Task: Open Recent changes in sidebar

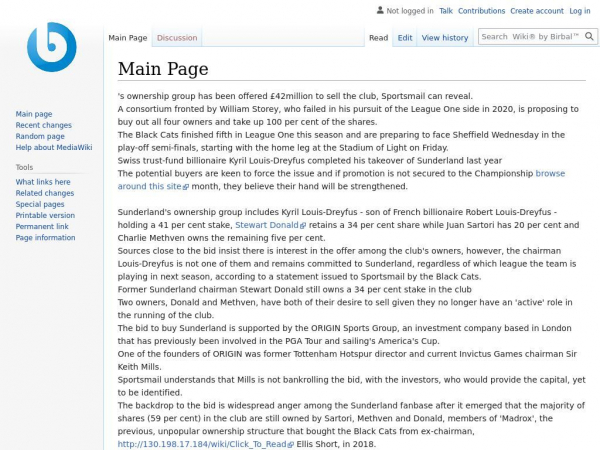Action: point(44,125)
